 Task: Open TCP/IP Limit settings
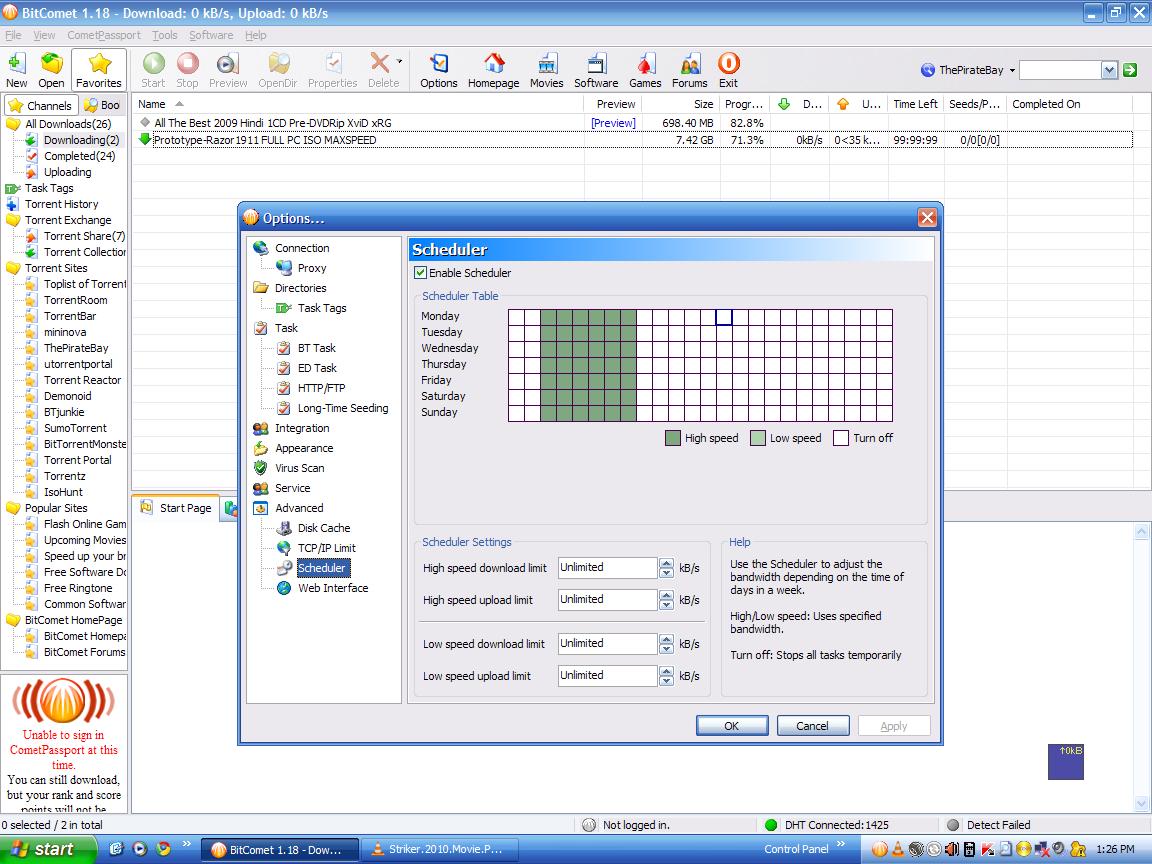(327, 548)
